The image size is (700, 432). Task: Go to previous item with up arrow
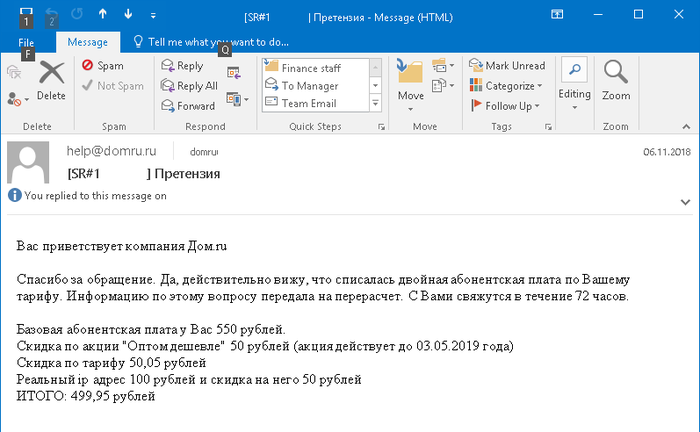click(x=103, y=14)
